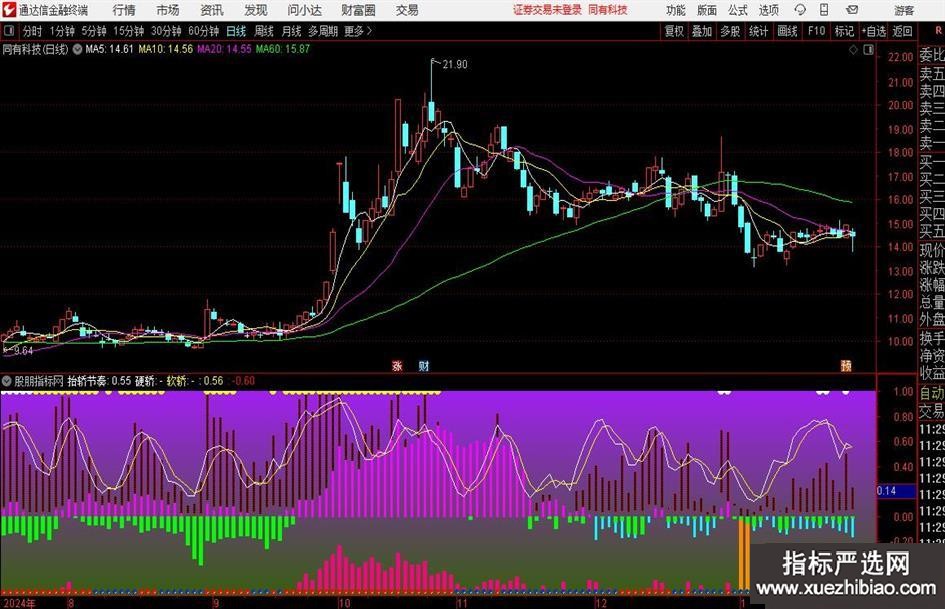The width and height of the screenshot is (945, 609).
Task: Switch to 15分钟 period tab
Action: [128, 31]
